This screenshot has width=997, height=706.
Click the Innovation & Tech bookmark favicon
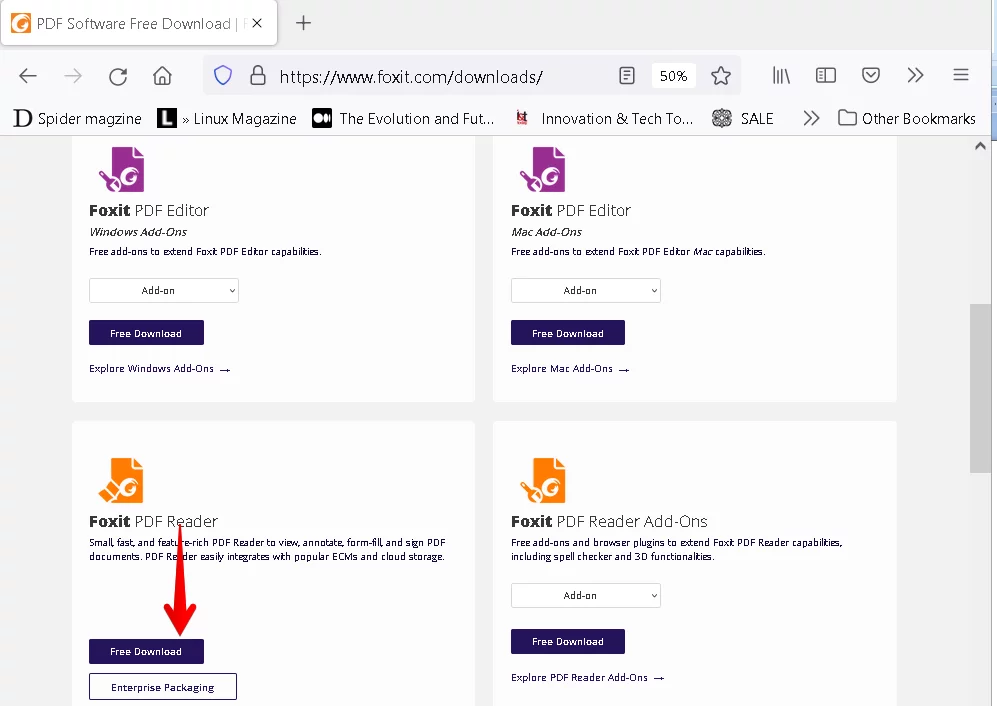point(522,118)
